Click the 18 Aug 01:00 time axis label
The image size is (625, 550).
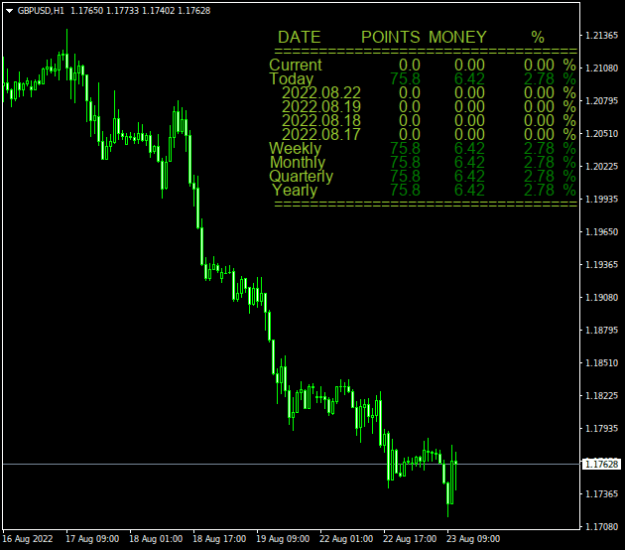tap(156, 539)
